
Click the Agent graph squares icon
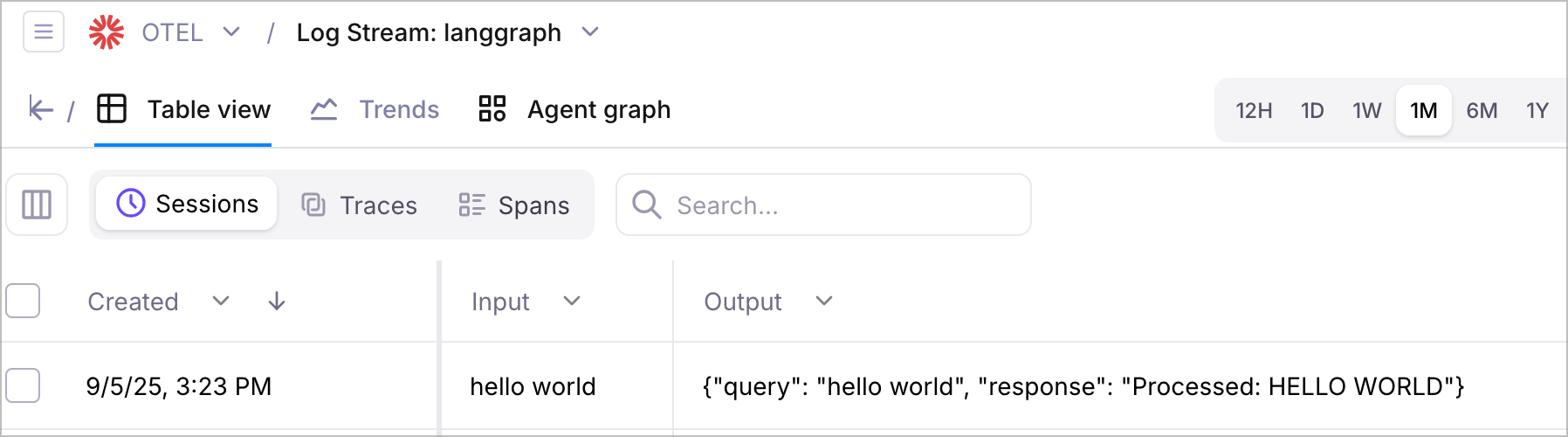(x=492, y=109)
